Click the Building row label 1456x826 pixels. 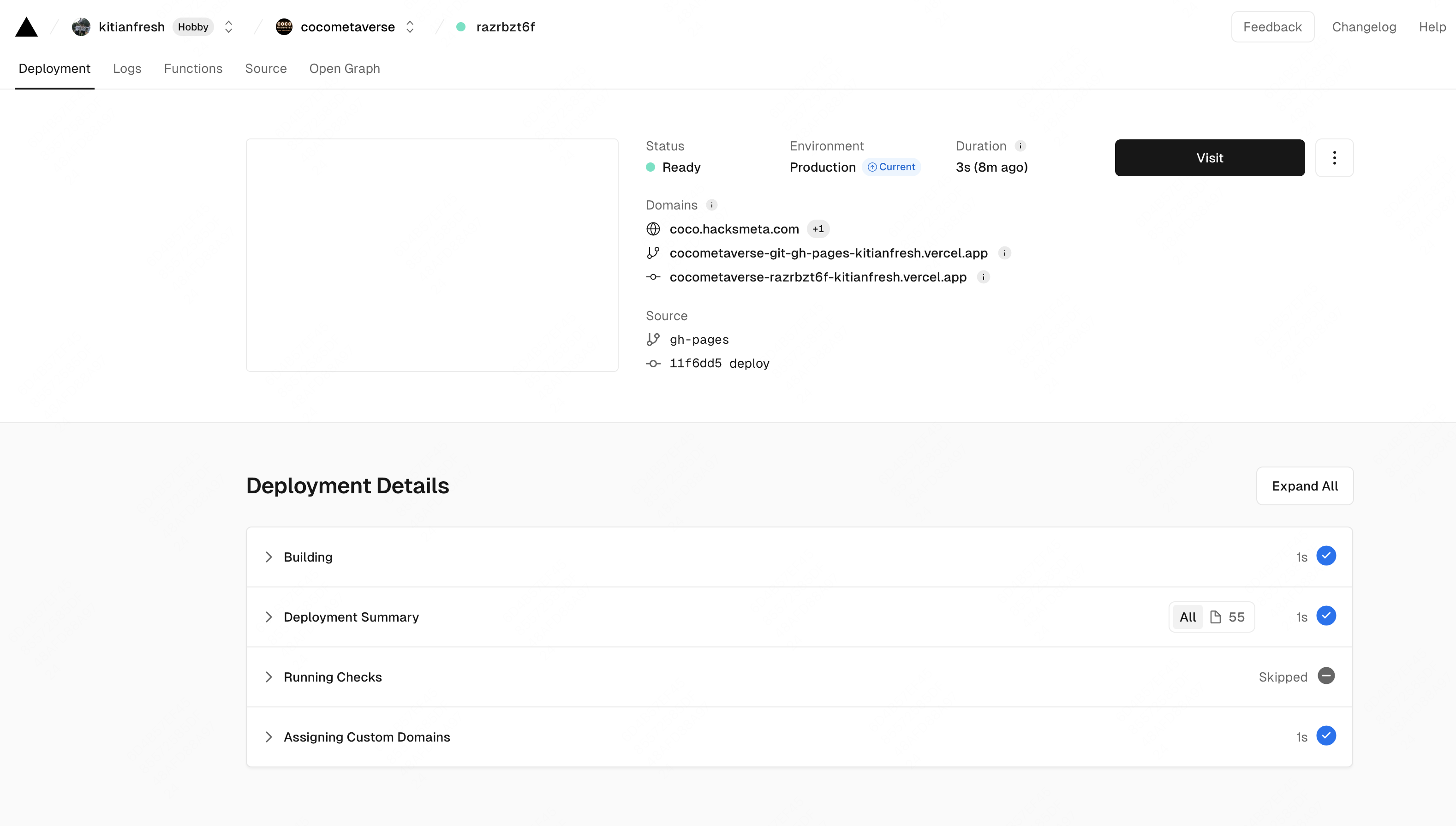[308, 557]
